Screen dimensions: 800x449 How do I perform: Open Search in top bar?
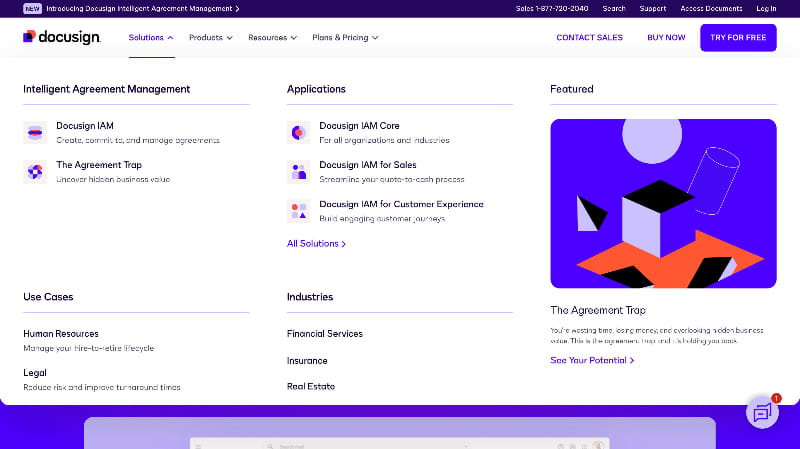coord(614,9)
